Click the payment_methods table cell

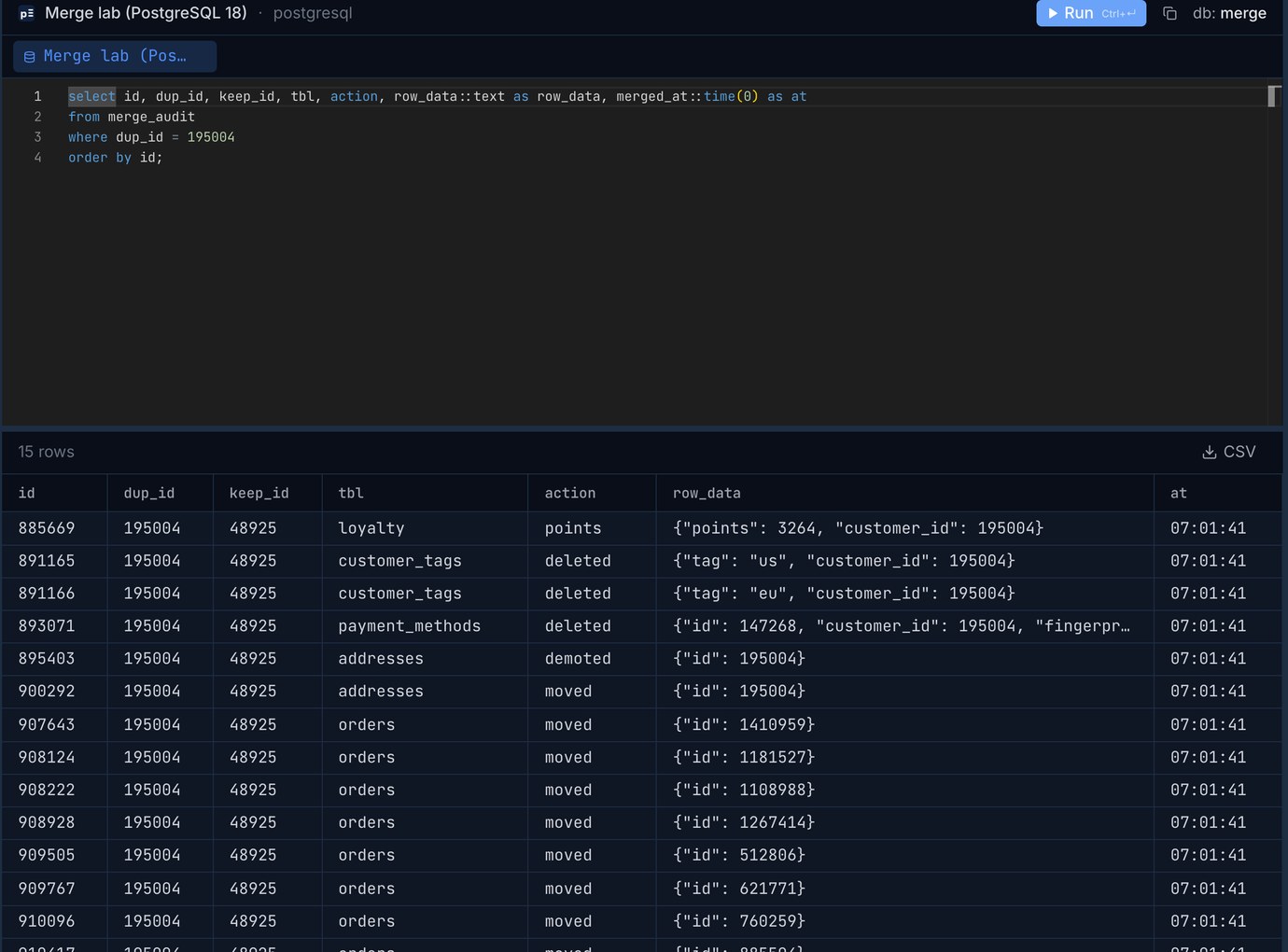pos(425,626)
